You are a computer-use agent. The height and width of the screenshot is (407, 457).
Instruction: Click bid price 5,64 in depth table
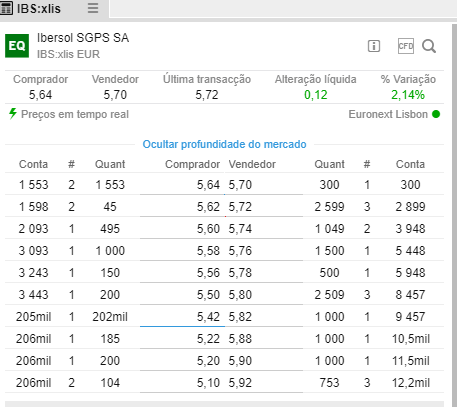pyautogui.click(x=208, y=185)
